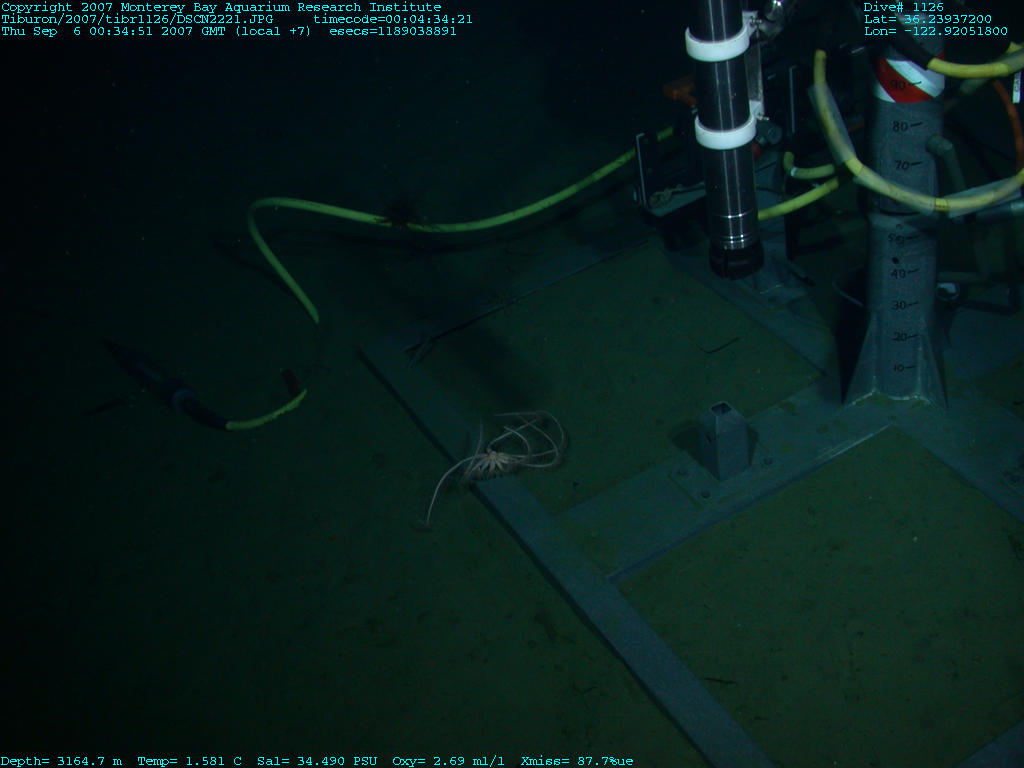Click the Depth= 3164.7 m readout

click(61, 761)
